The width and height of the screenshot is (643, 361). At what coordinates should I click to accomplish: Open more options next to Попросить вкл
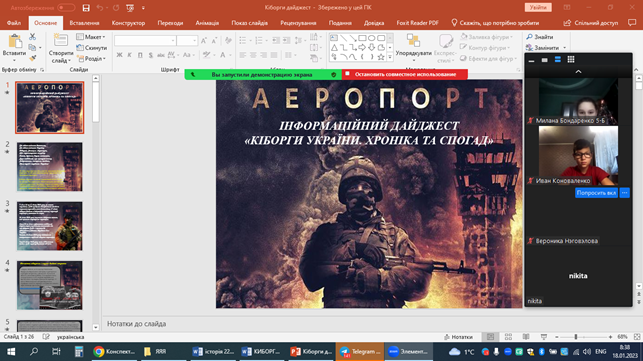tap(625, 193)
